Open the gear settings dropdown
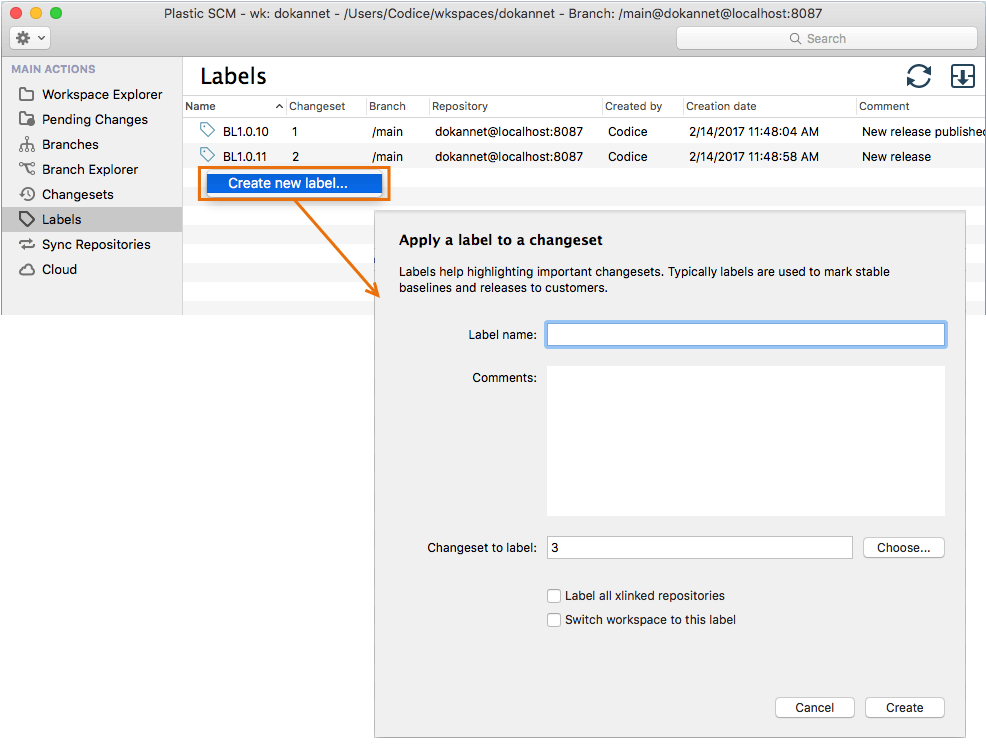Viewport: 986px width, 746px height. (x=30, y=38)
